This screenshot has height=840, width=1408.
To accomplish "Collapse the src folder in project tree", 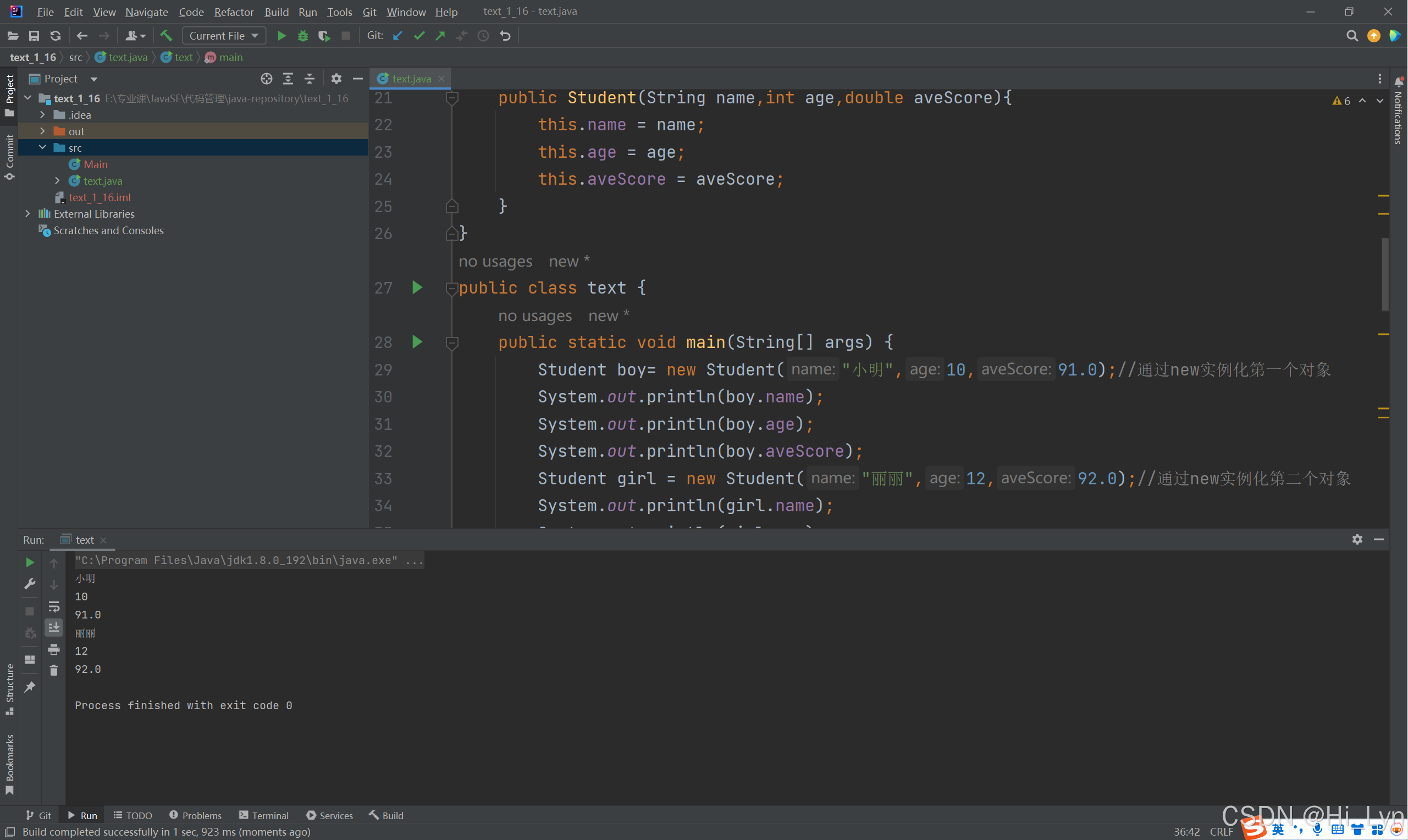I will [x=42, y=148].
